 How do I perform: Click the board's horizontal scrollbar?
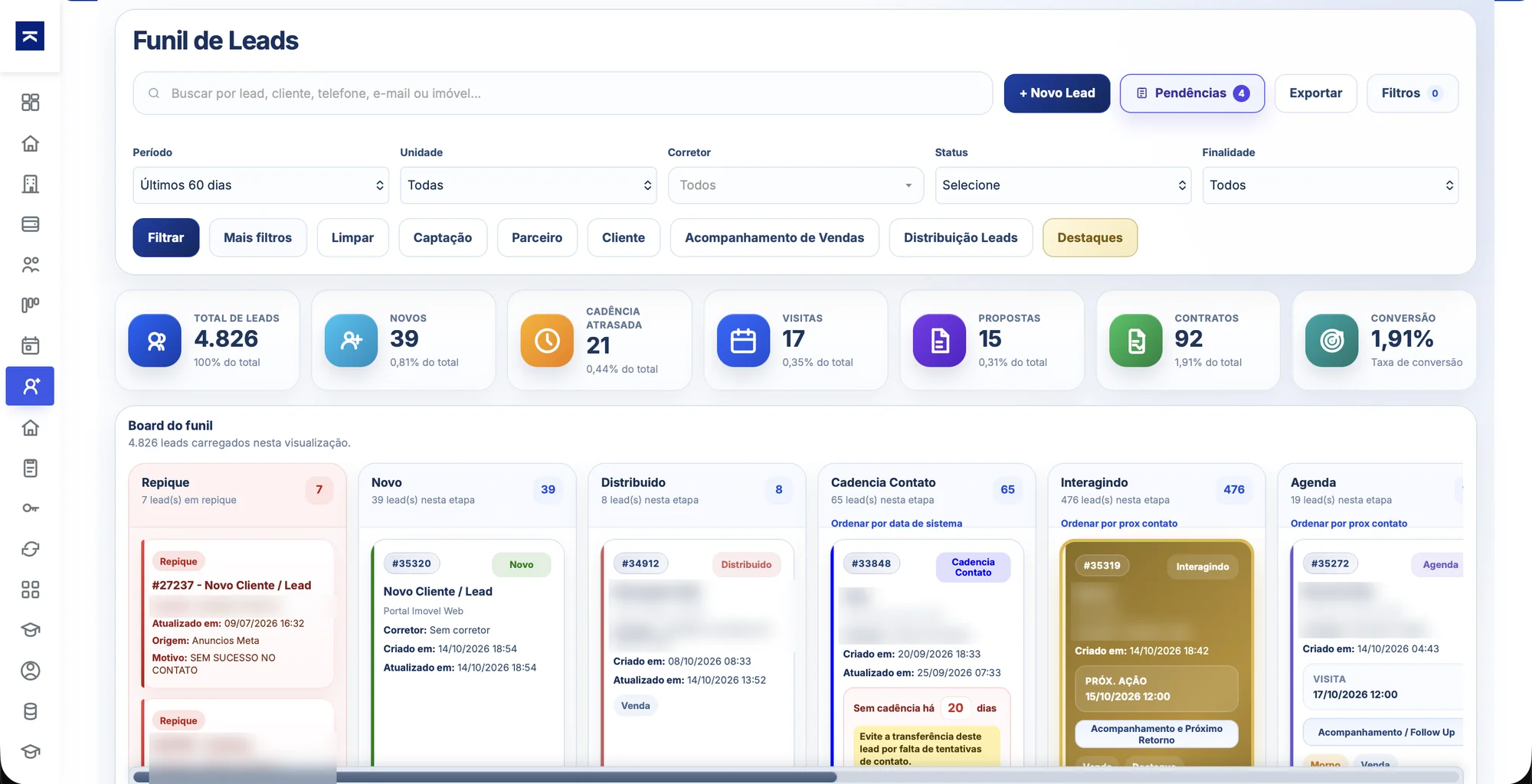click(x=486, y=777)
